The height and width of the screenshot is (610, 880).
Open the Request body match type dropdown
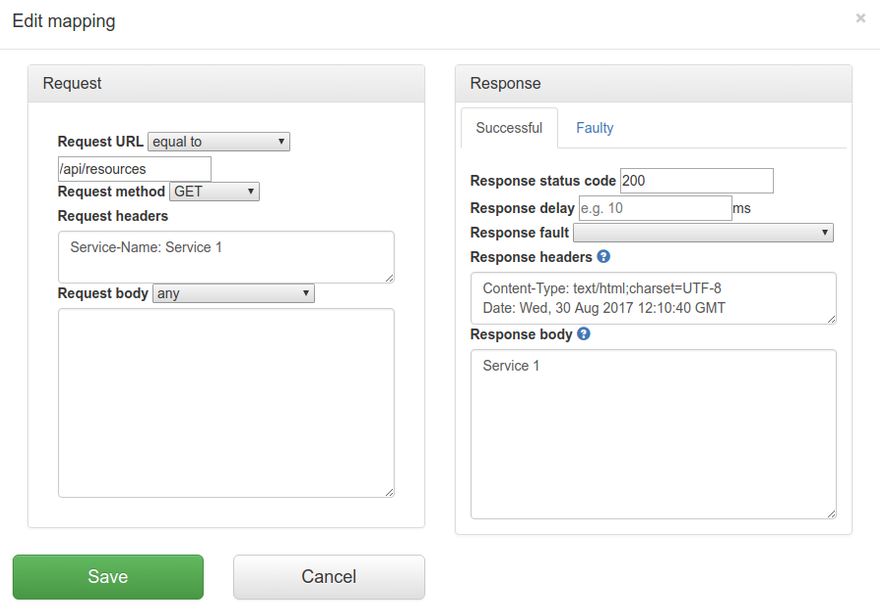(234, 293)
